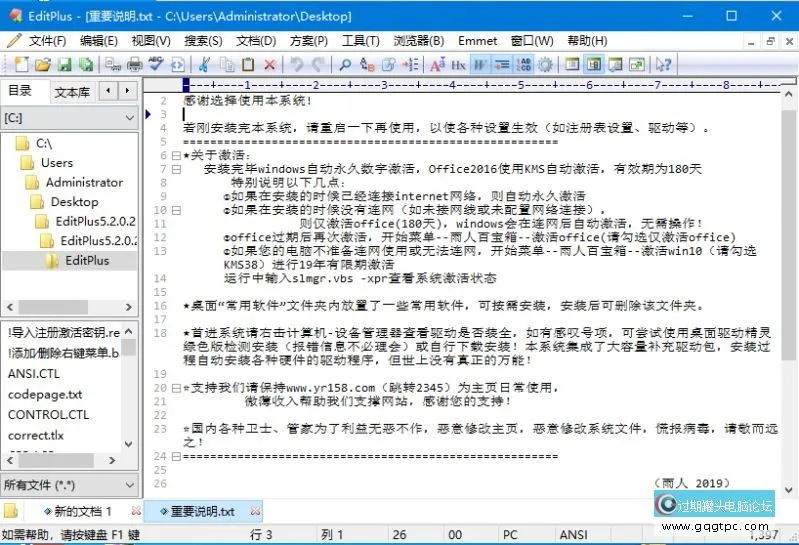Click the directory tree horizontal scrollbar thumb
Screen dimensions: 799x545
click(54, 307)
